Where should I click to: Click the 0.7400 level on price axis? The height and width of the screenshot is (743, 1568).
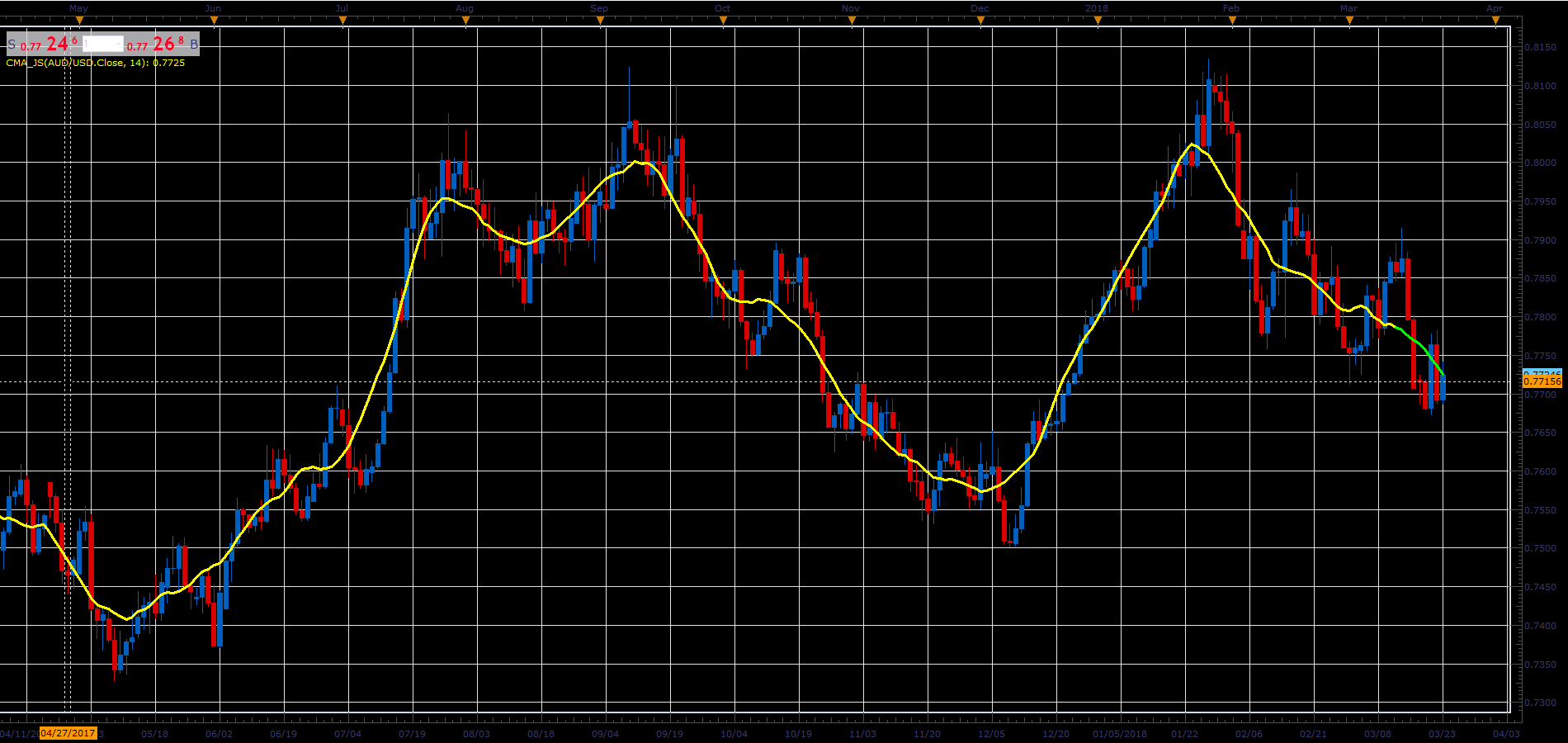[x=1540, y=627]
